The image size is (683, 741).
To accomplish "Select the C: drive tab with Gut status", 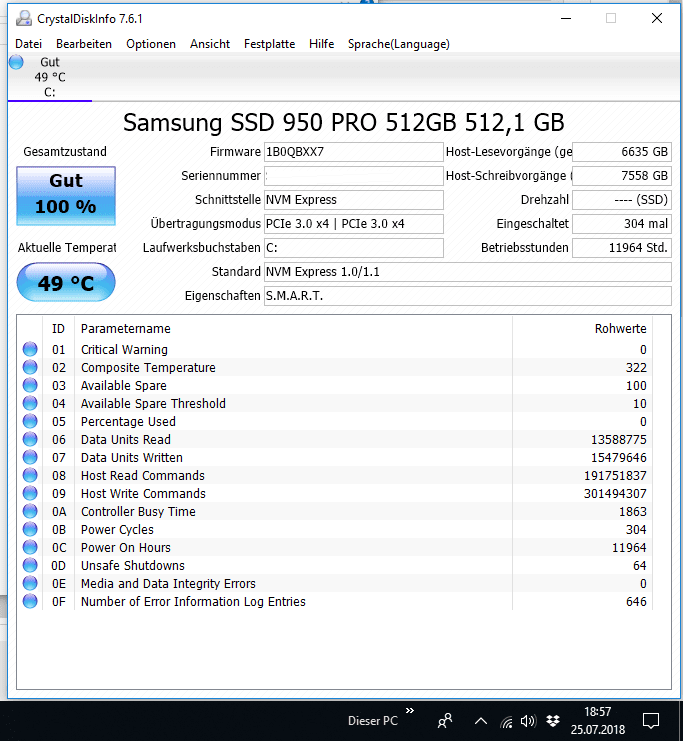I will pyautogui.click(x=50, y=77).
